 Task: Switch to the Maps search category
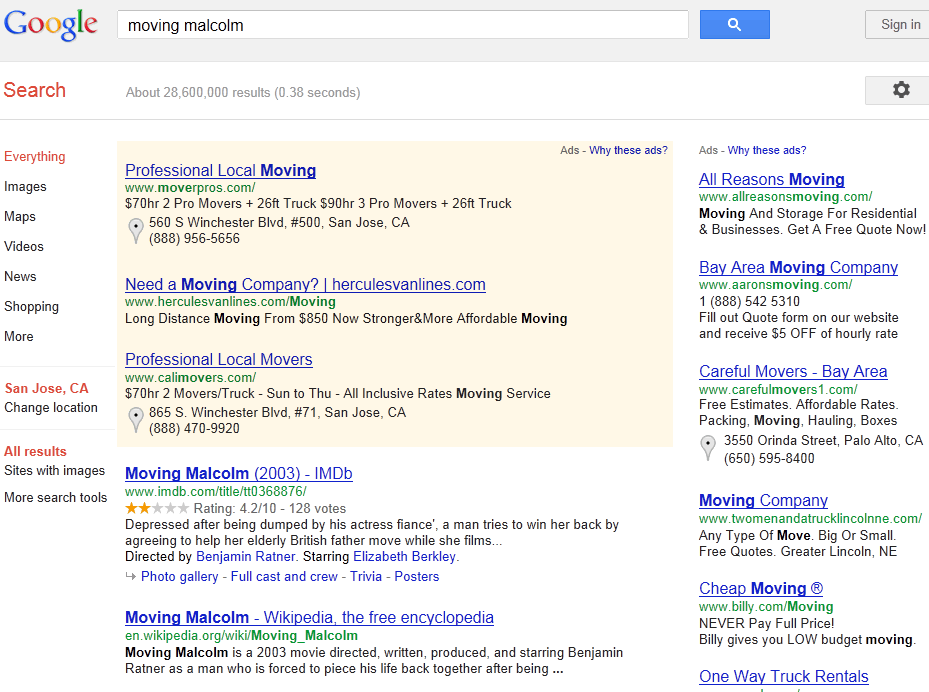(x=20, y=216)
